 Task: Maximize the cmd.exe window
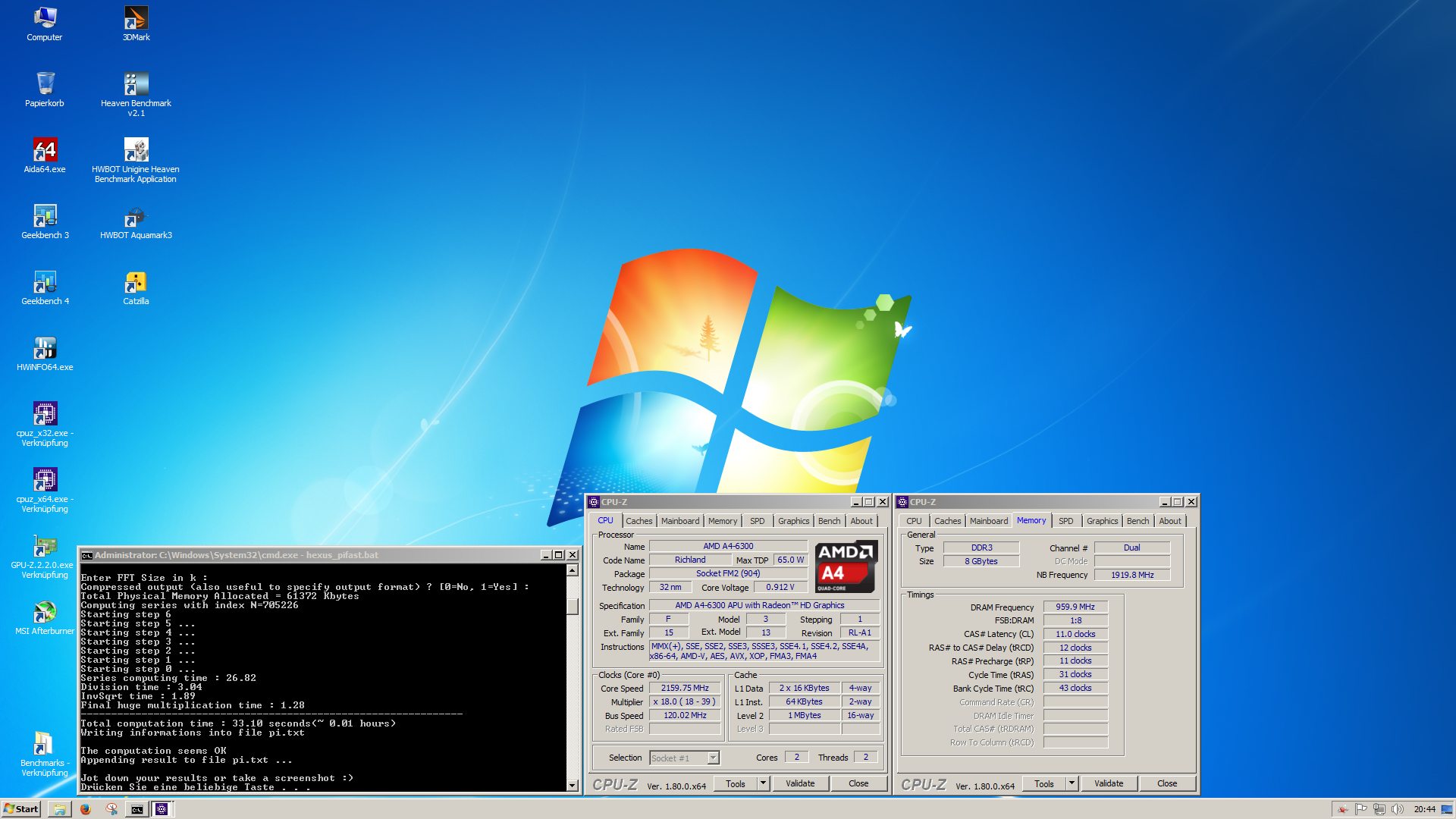click(559, 555)
